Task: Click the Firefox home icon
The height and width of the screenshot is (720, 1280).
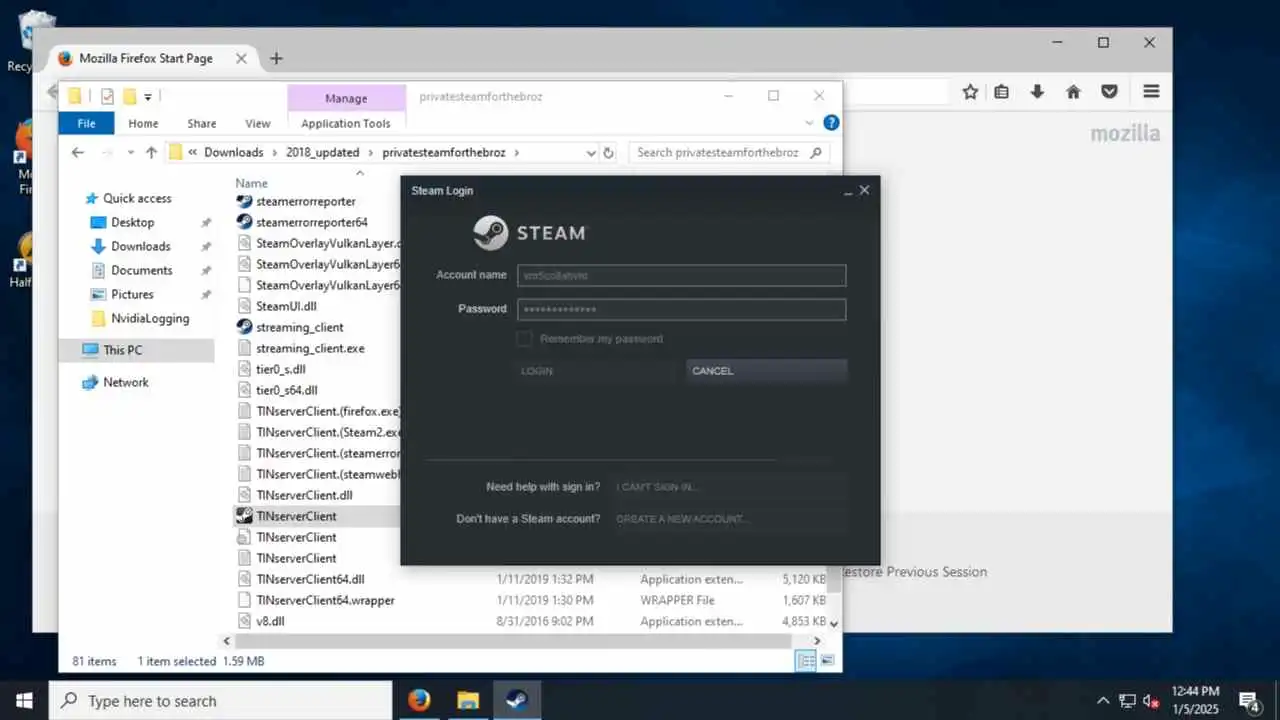Action: 1073,92
